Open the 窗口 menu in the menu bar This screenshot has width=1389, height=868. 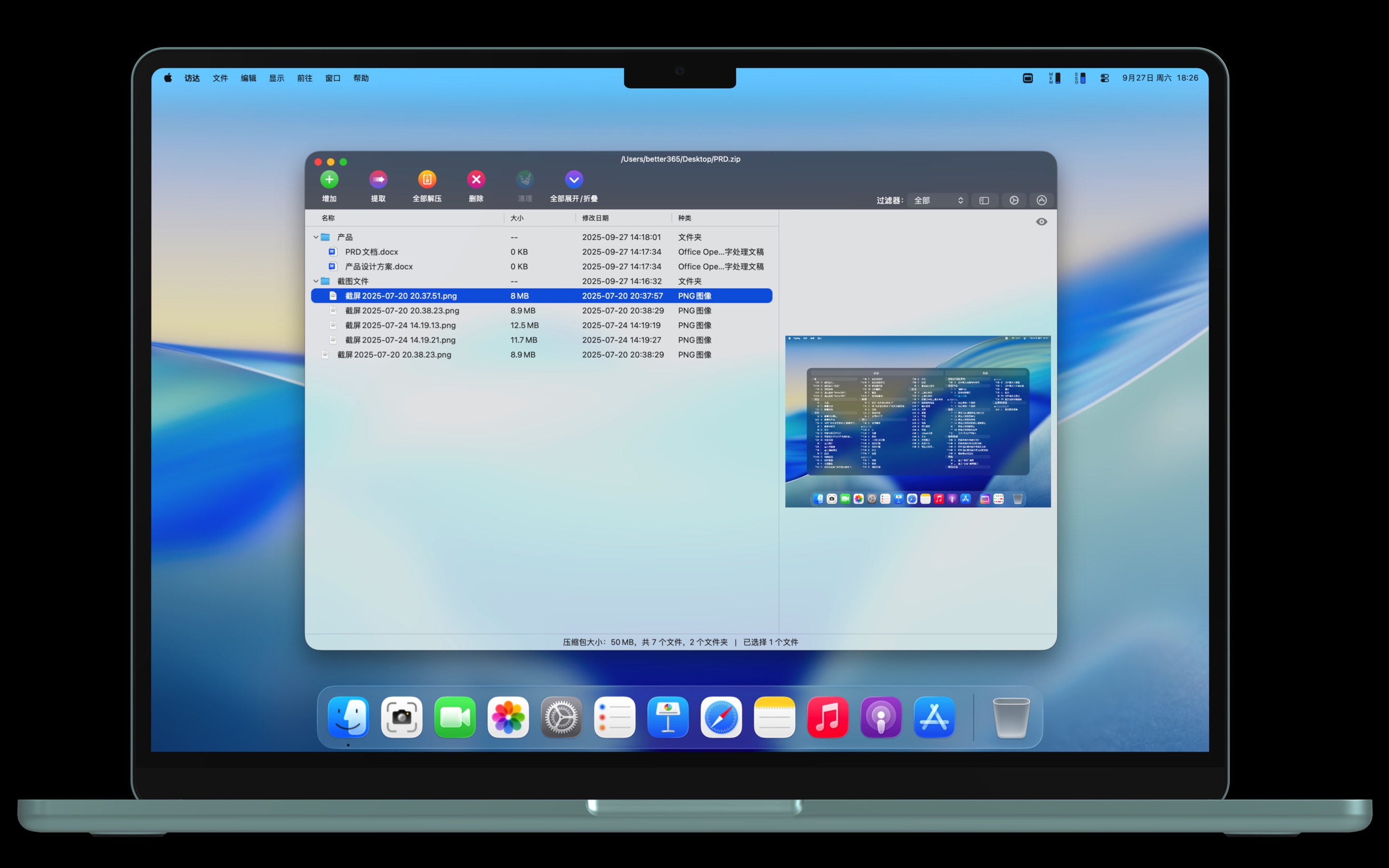(x=333, y=78)
